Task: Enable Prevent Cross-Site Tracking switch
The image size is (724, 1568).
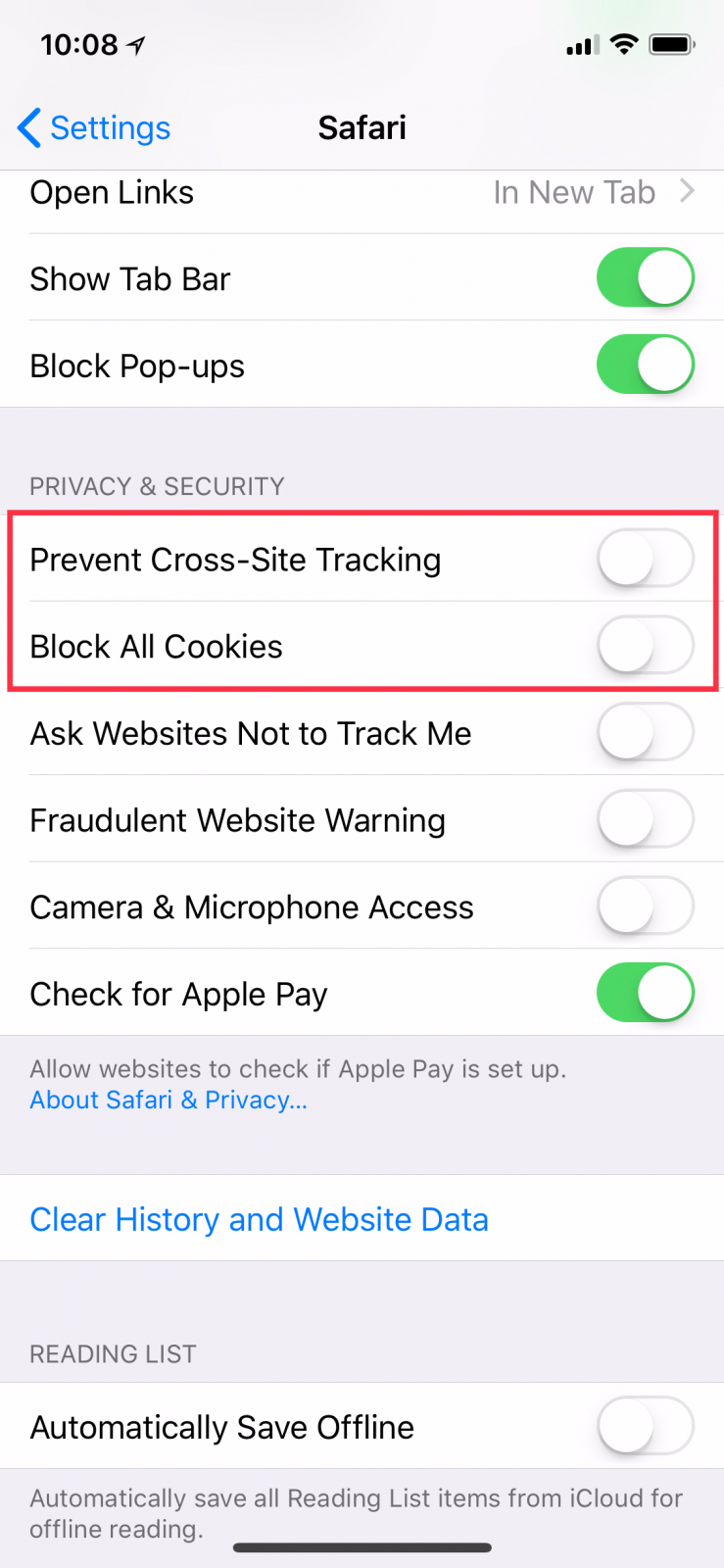Action: point(646,558)
